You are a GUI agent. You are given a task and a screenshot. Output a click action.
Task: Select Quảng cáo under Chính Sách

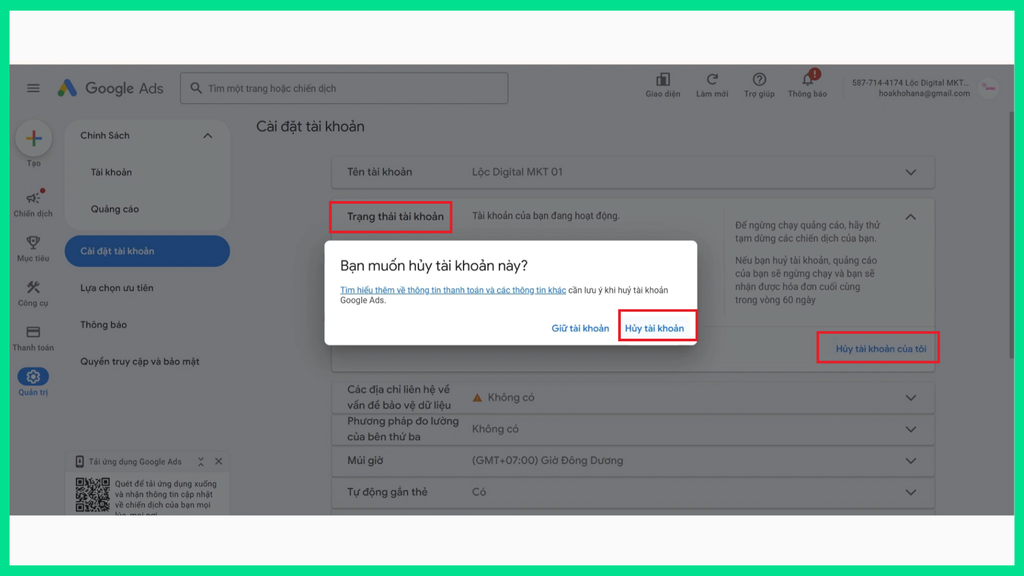[115, 209]
